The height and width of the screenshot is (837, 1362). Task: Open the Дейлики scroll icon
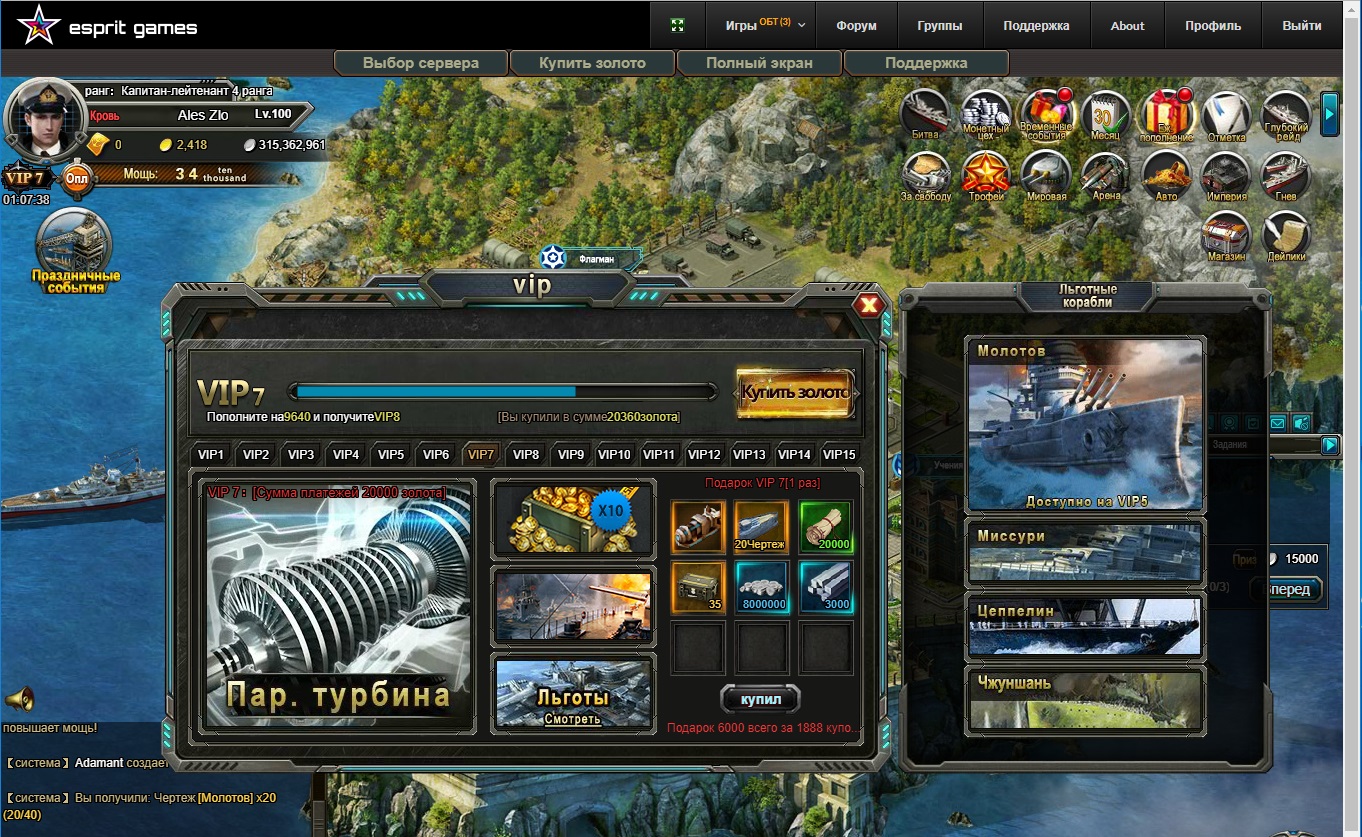[1286, 235]
